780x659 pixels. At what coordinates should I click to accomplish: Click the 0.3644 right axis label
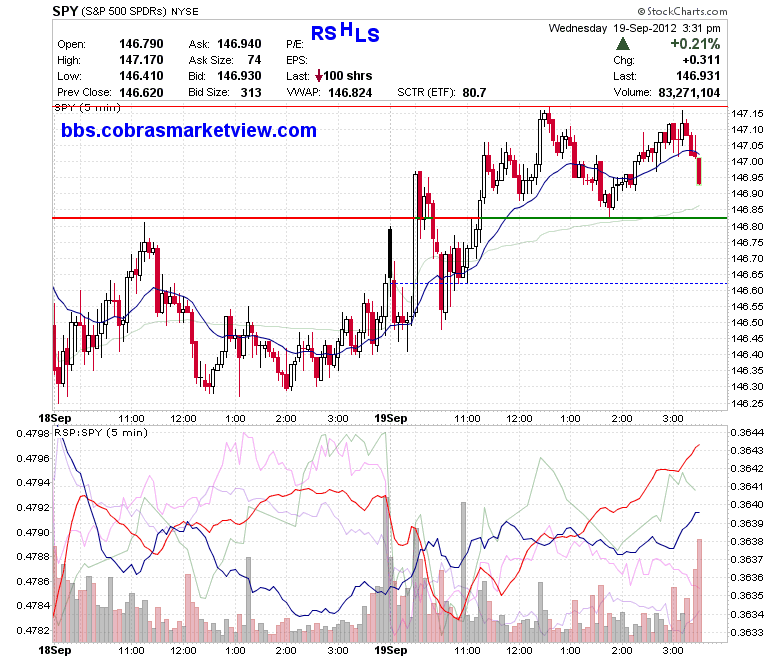[747, 433]
